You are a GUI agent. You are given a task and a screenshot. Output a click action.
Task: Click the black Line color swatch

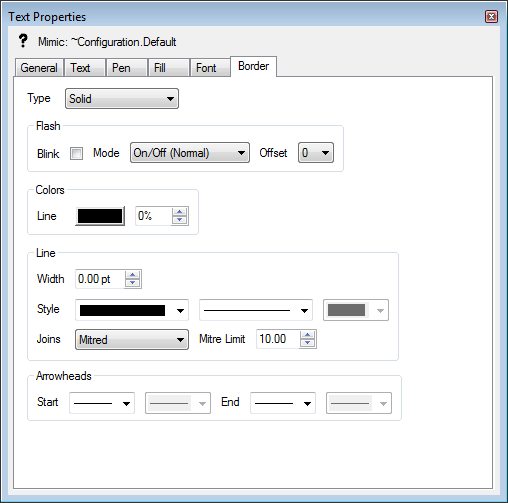[x=100, y=216]
